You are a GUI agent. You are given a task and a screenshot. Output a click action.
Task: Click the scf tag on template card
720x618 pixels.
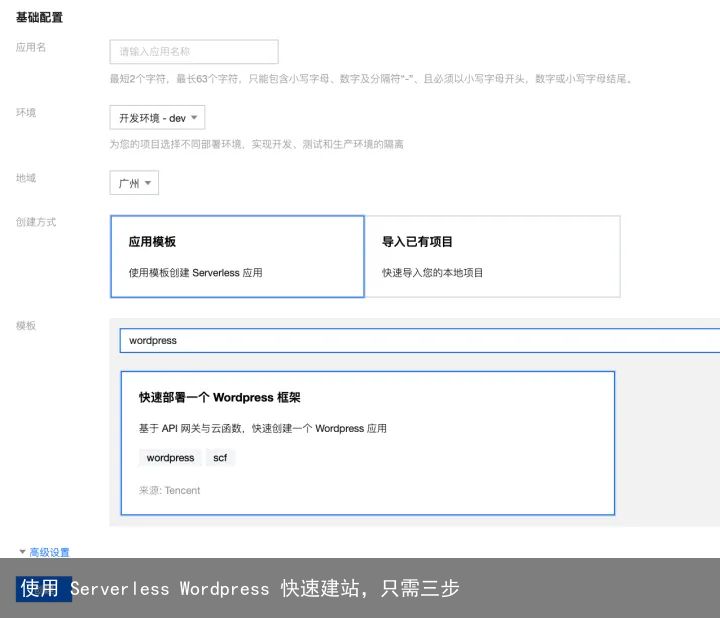pyautogui.click(x=220, y=458)
